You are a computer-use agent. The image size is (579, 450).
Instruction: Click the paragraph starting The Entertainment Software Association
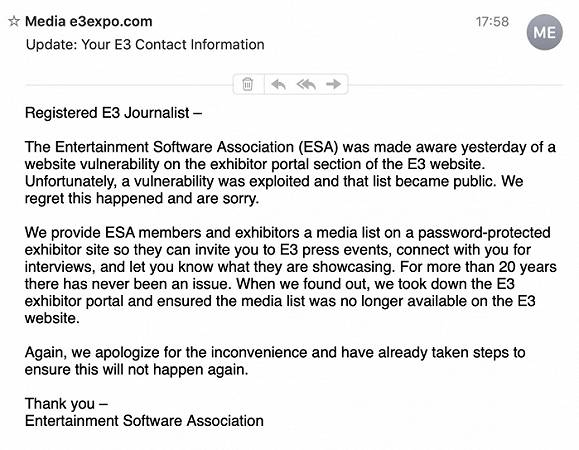[x=290, y=173]
